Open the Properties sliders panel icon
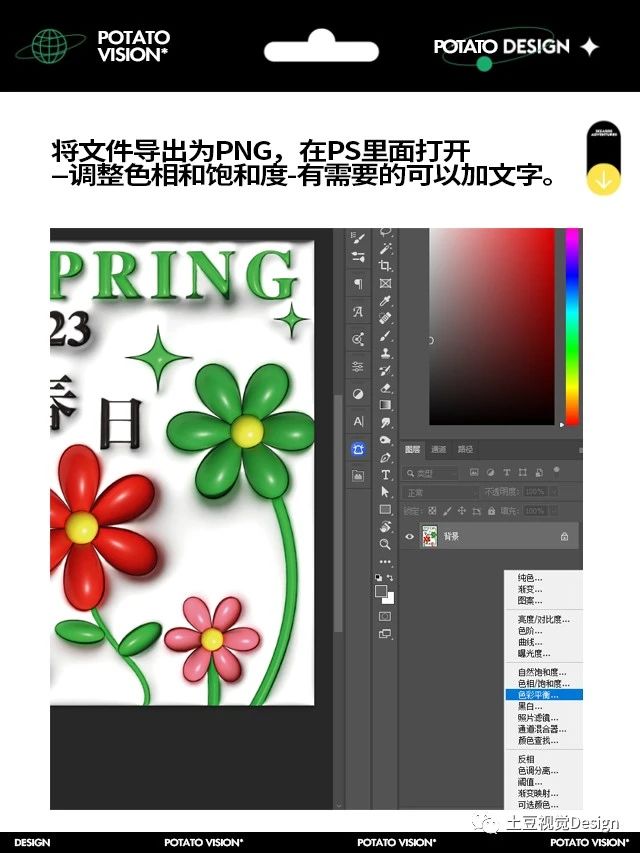This screenshot has height=853, width=640. [x=358, y=366]
